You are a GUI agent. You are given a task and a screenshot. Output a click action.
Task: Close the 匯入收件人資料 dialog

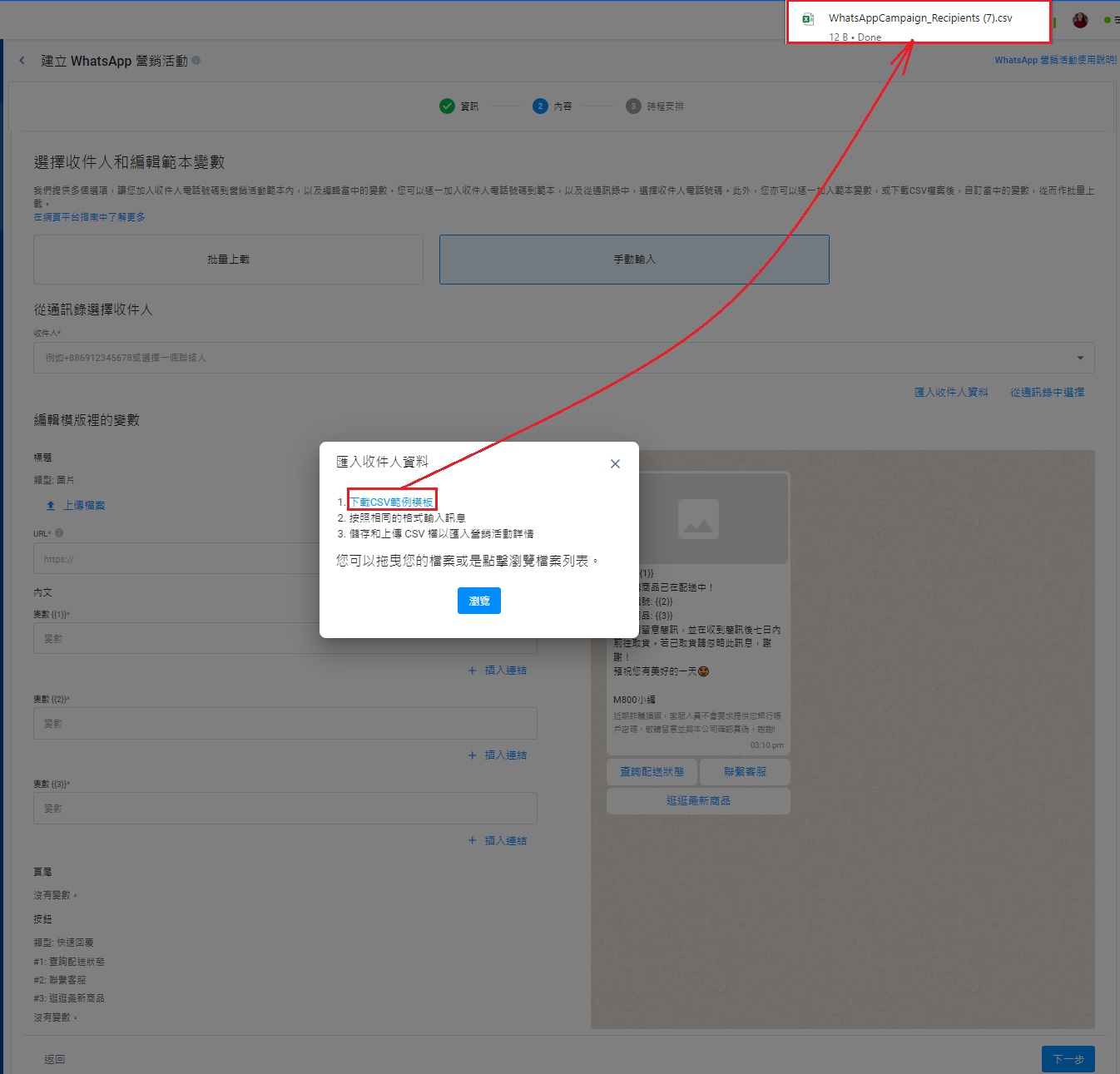(x=615, y=463)
